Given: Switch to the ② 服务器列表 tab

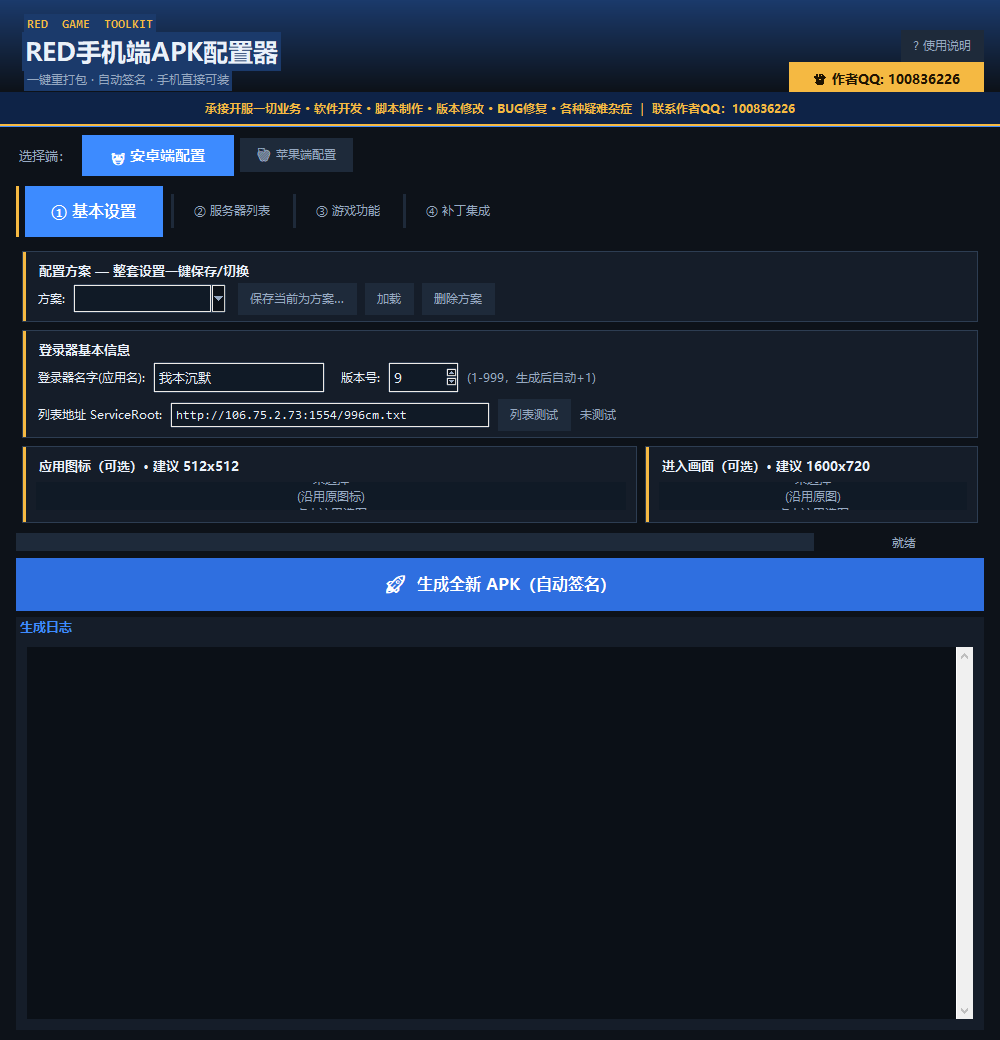Looking at the screenshot, I should 232,211.
